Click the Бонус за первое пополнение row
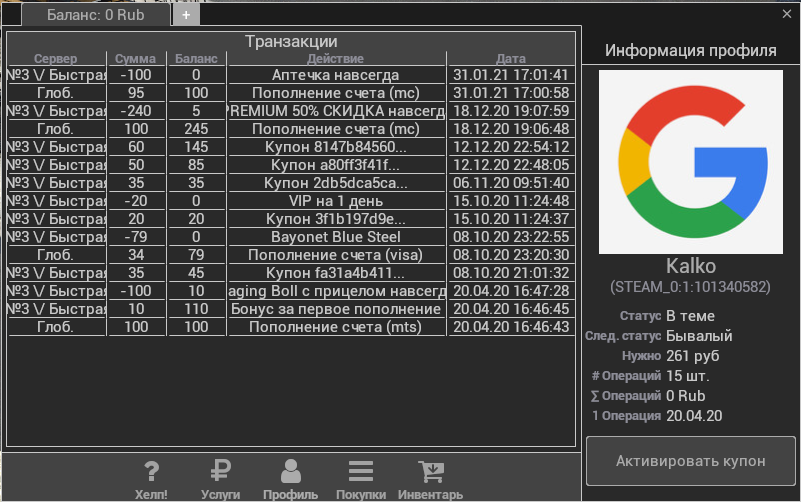 [336, 309]
